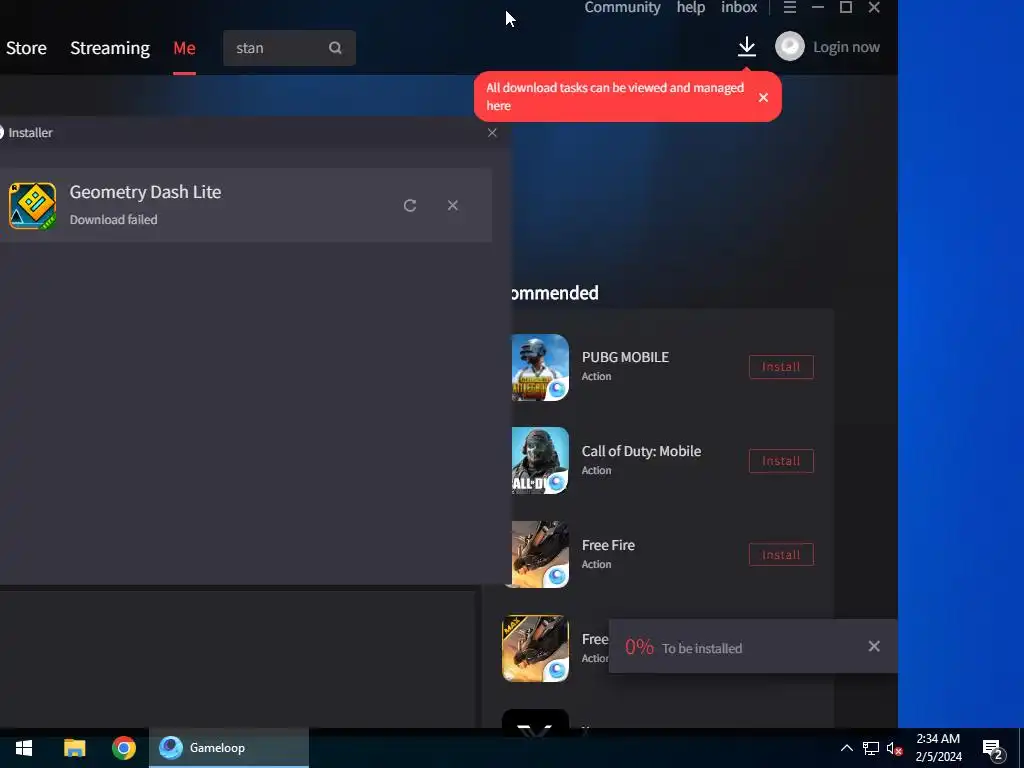Image resolution: width=1024 pixels, height=768 pixels.
Task: Open the Windows Start menu
Action: (24, 748)
